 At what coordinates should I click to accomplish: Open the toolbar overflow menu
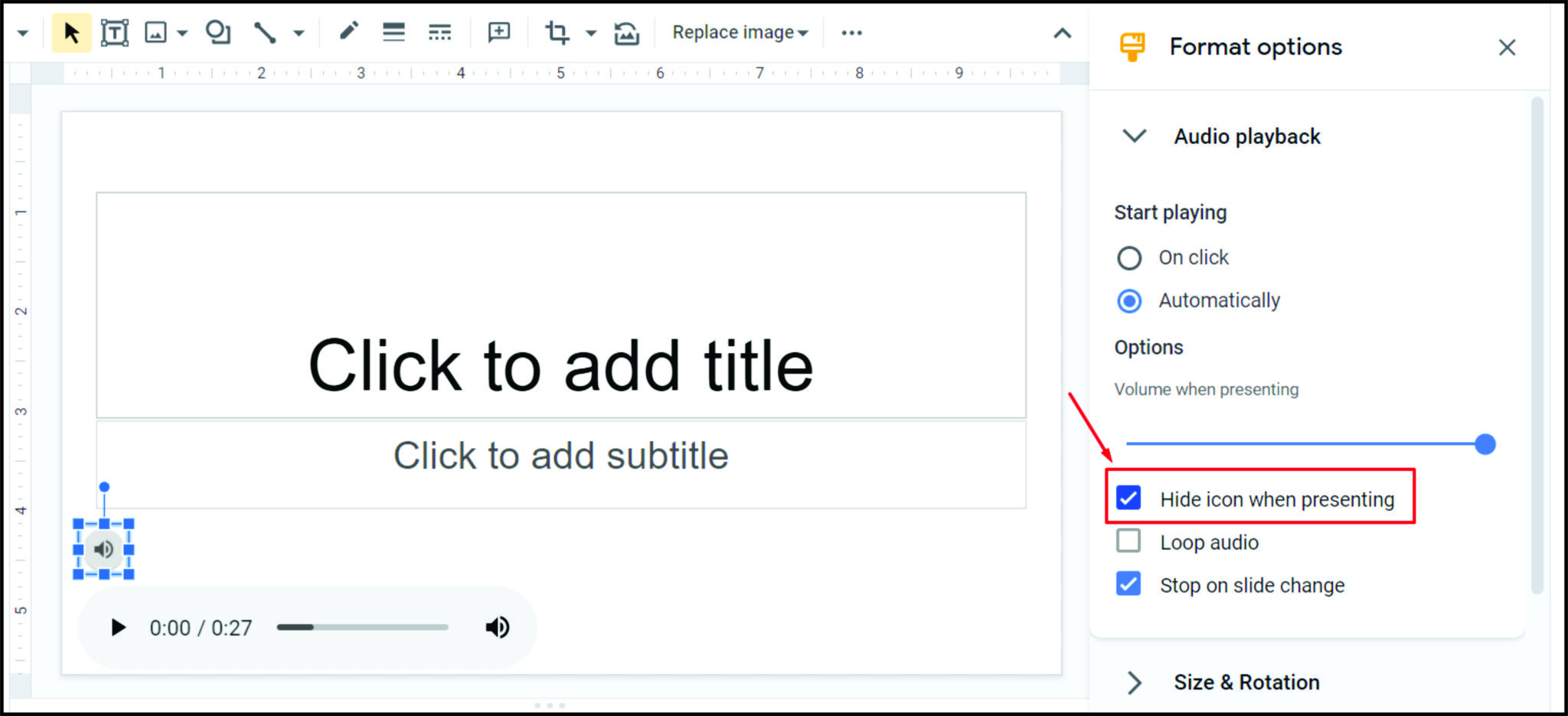tap(851, 32)
